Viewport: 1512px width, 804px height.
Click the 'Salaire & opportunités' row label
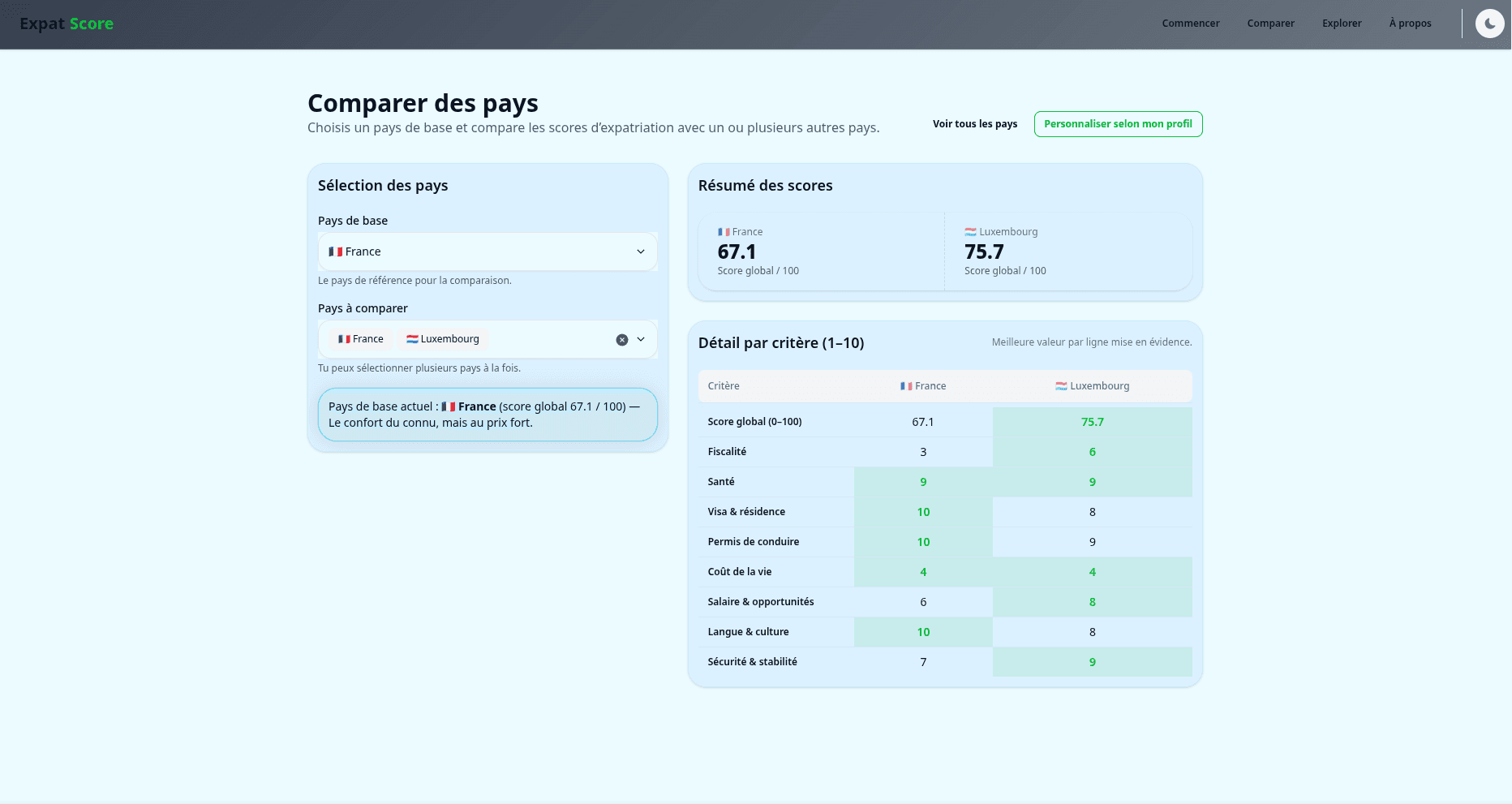click(760, 602)
